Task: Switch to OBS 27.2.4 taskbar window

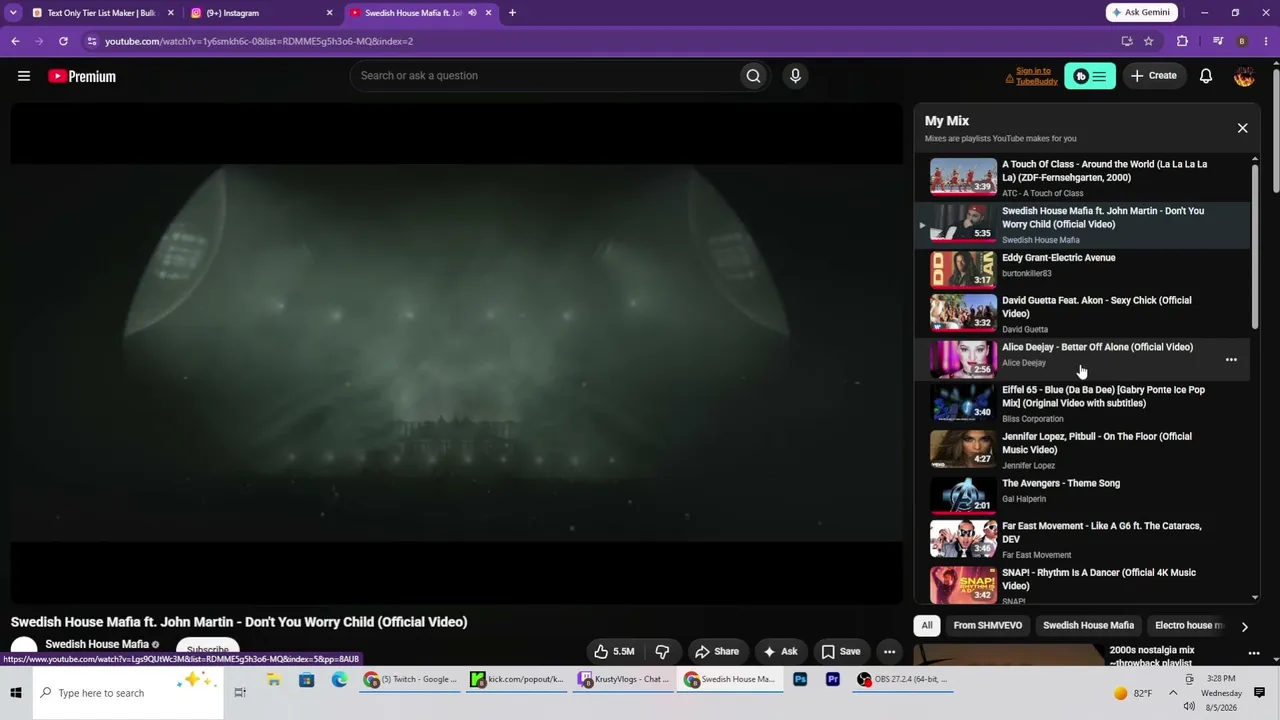Action: [903, 680]
